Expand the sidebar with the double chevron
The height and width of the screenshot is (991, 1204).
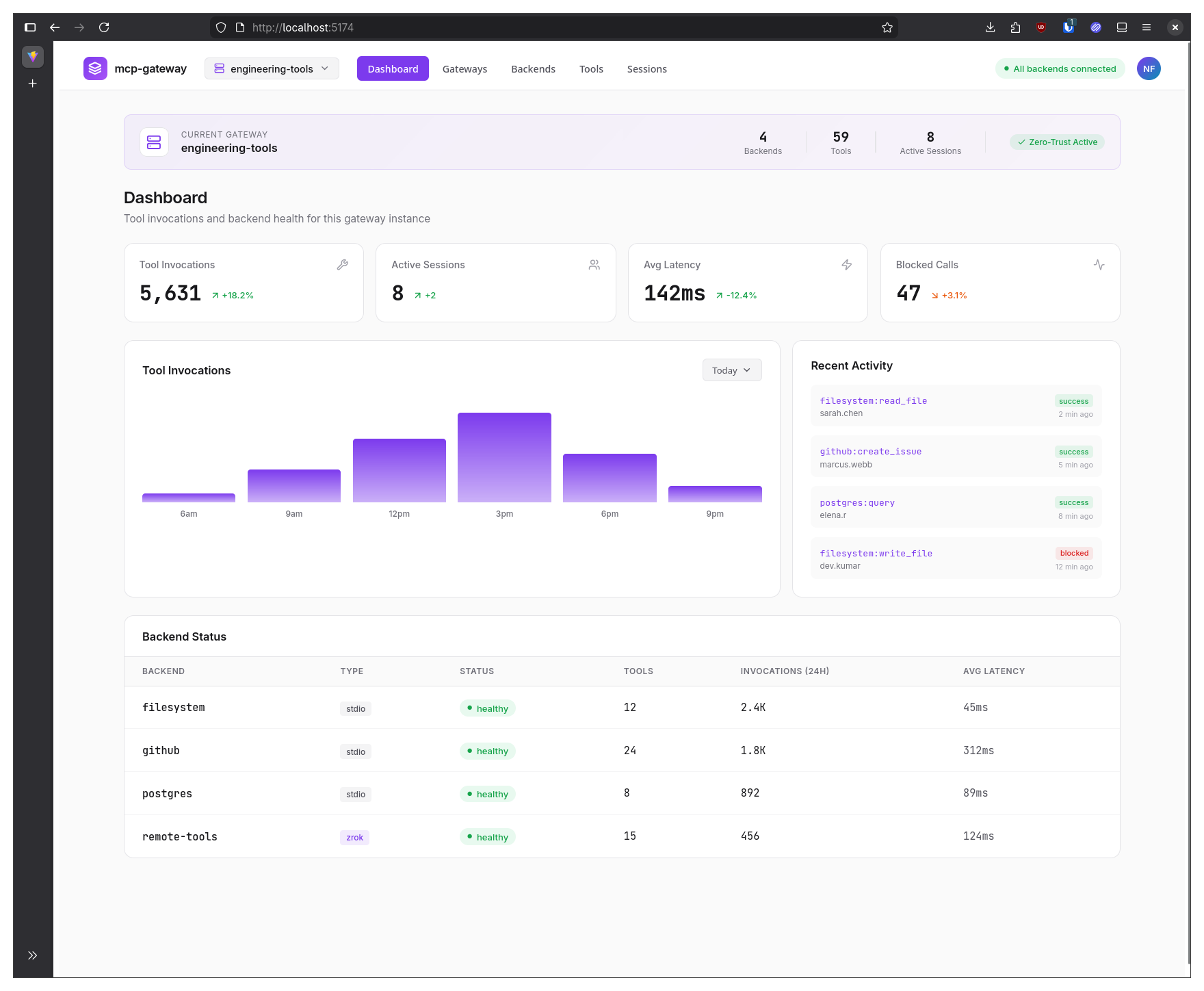(32, 955)
